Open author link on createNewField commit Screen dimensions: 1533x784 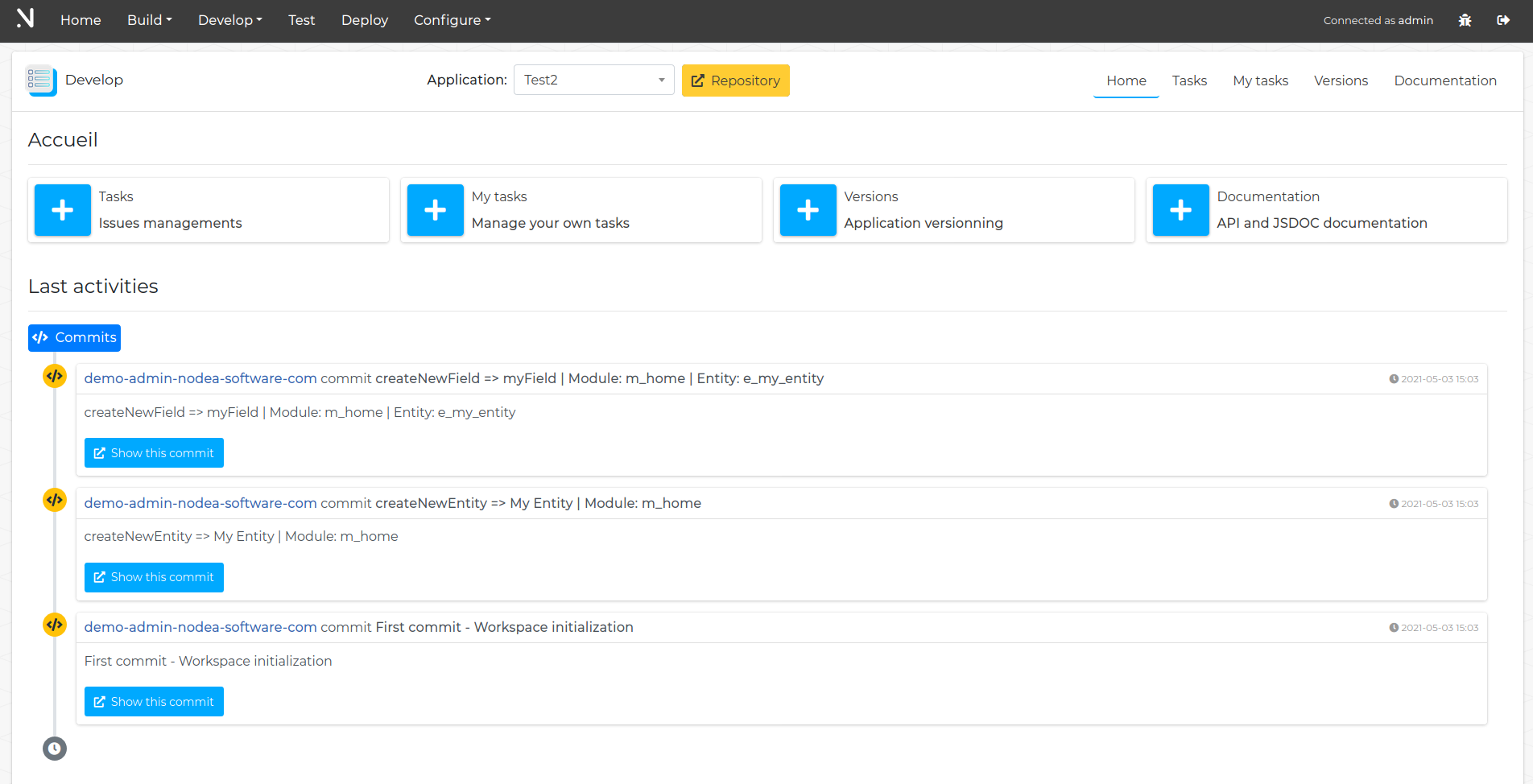click(x=200, y=378)
